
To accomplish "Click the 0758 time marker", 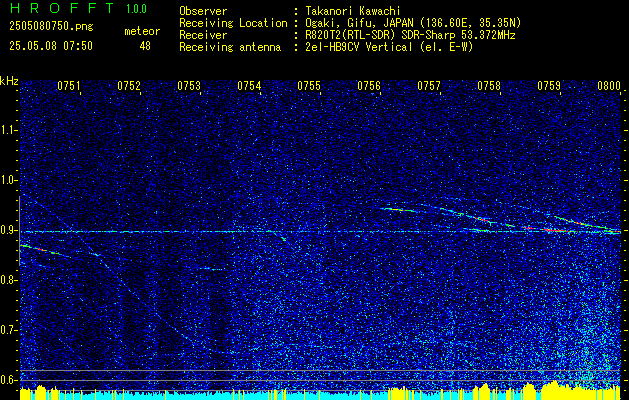I will click(x=489, y=86).
